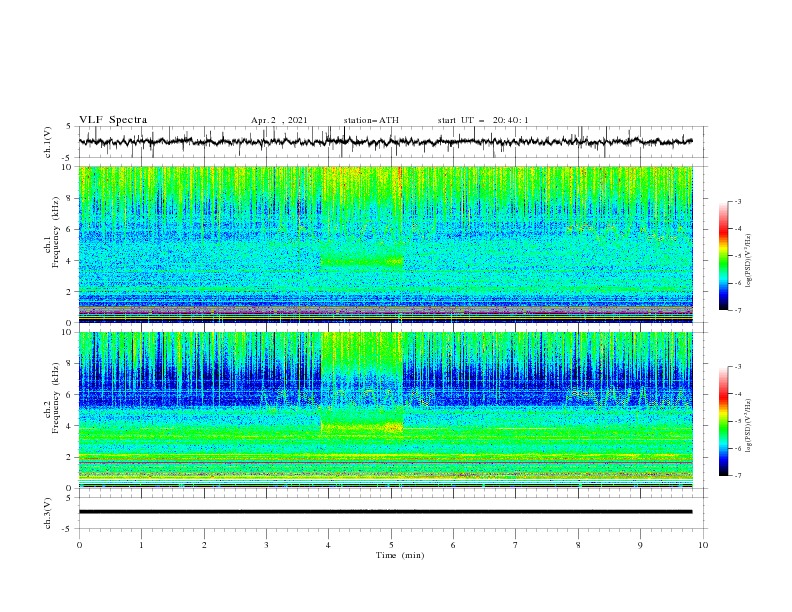
Task: Click time axis tick label "6"
Action: pos(453,545)
